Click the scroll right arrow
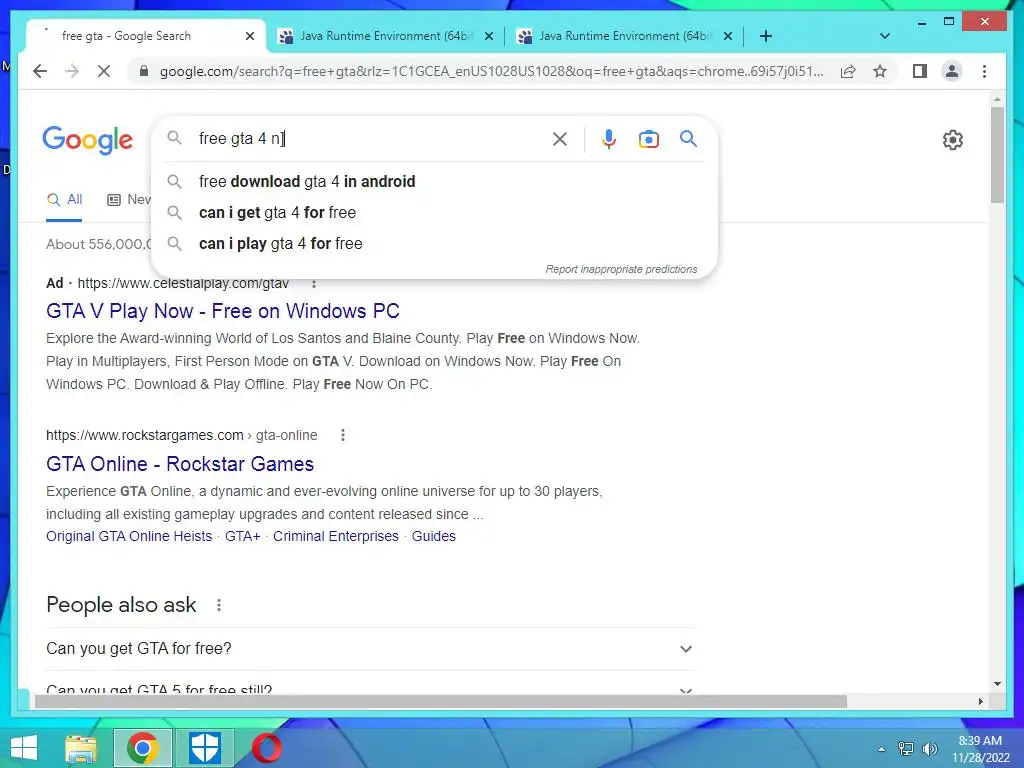 980,701
